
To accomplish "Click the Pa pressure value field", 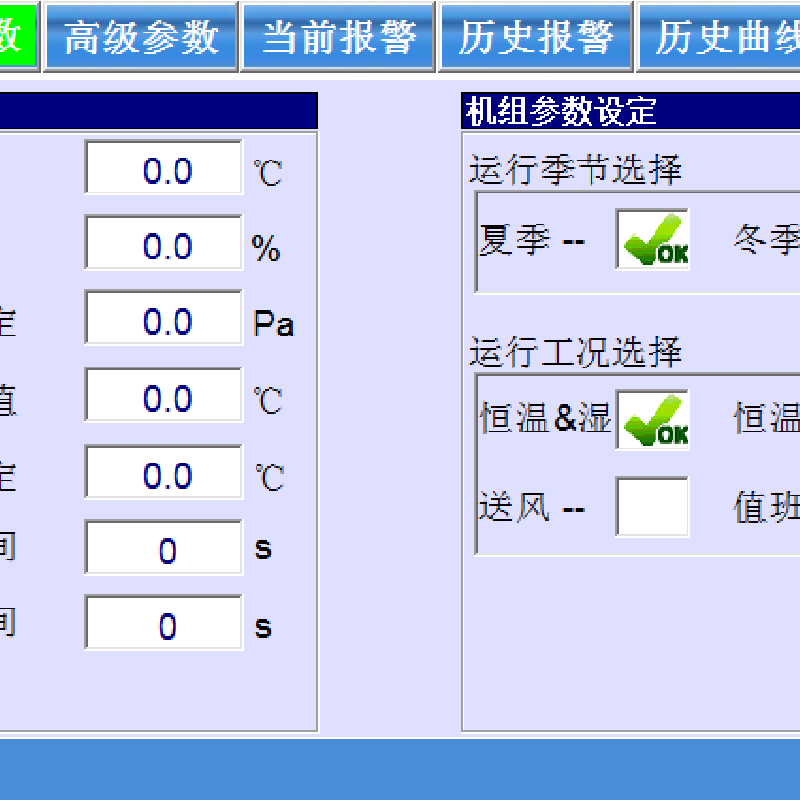I will click(164, 320).
